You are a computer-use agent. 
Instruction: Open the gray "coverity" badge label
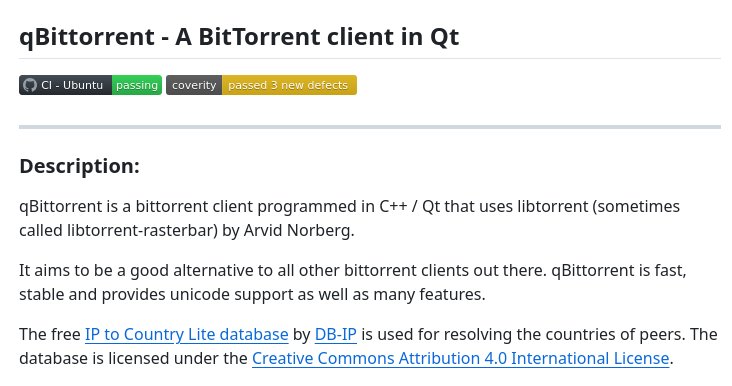pyautogui.click(x=194, y=85)
